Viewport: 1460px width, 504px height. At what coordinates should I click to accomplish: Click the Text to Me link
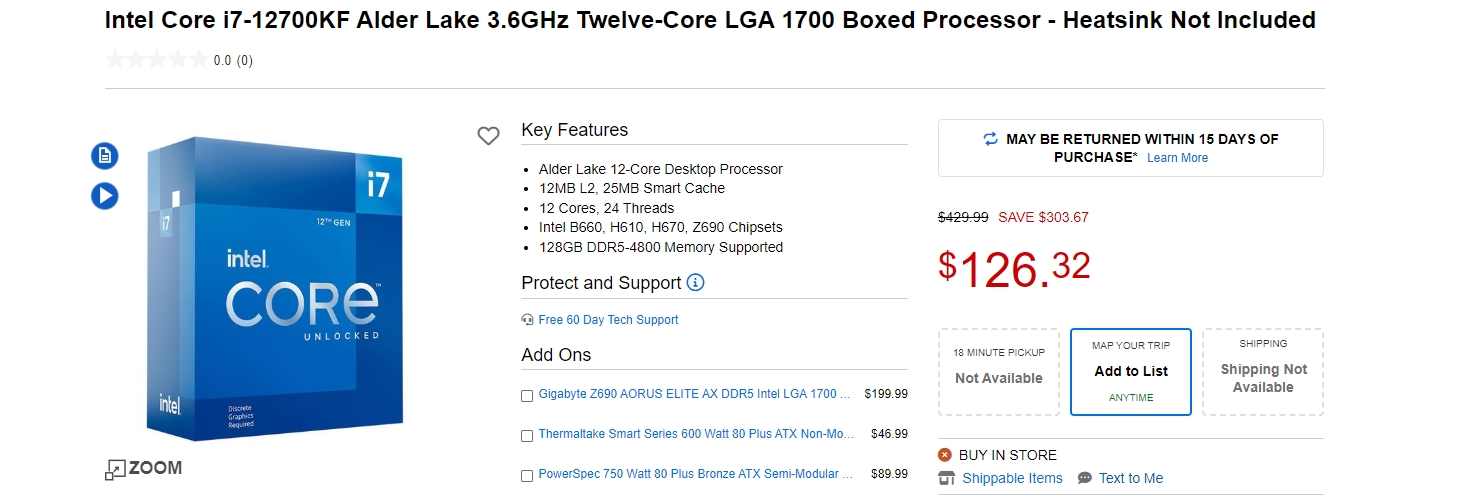point(1131,478)
